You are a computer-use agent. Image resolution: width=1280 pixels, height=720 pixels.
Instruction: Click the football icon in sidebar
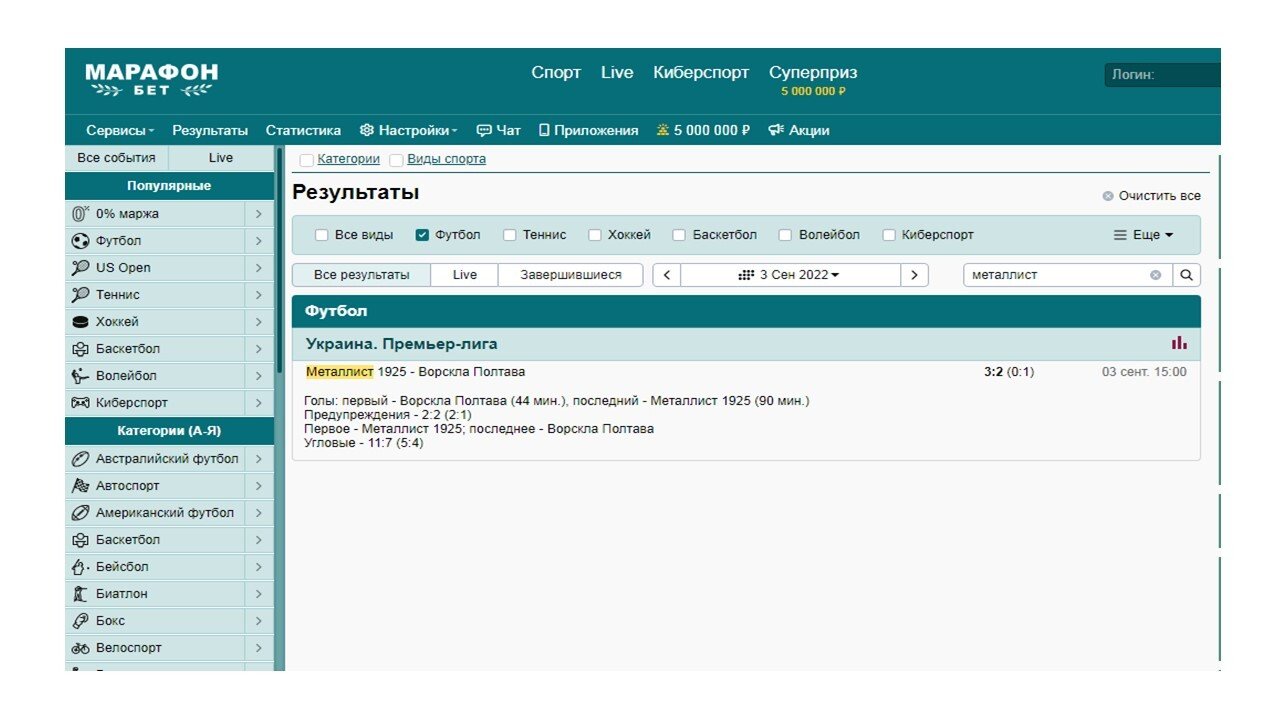80,241
